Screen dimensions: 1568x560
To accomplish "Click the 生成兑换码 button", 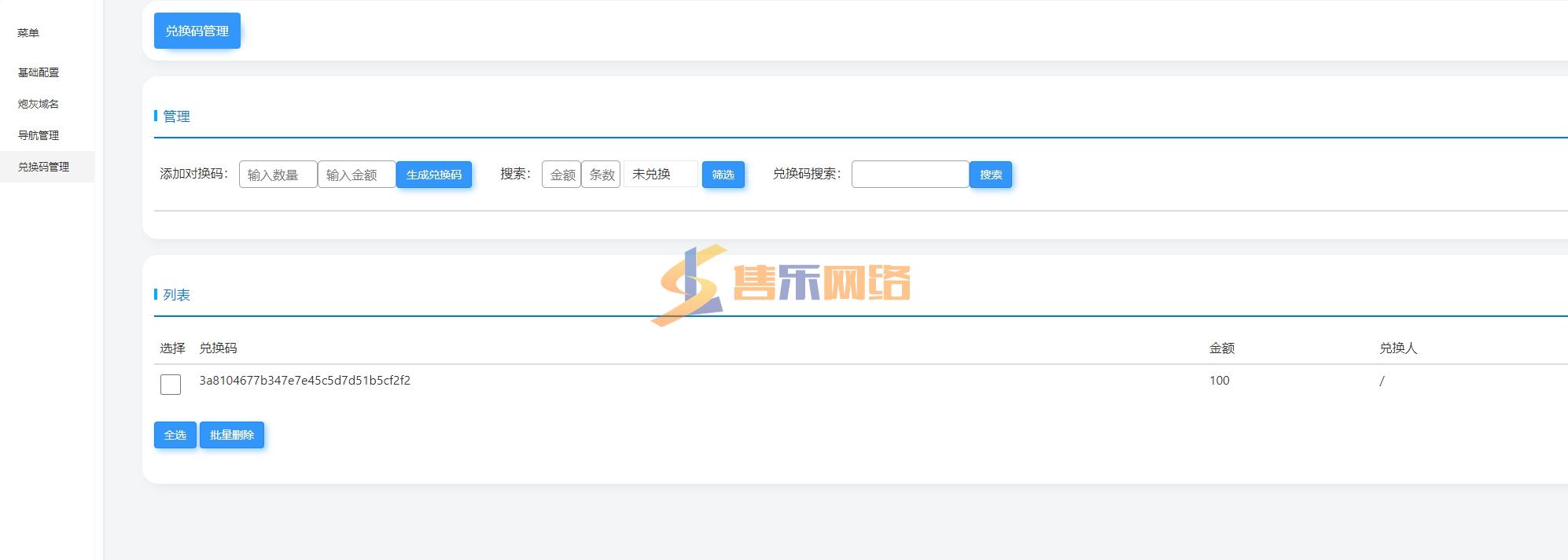I will (x=434, y=175).
